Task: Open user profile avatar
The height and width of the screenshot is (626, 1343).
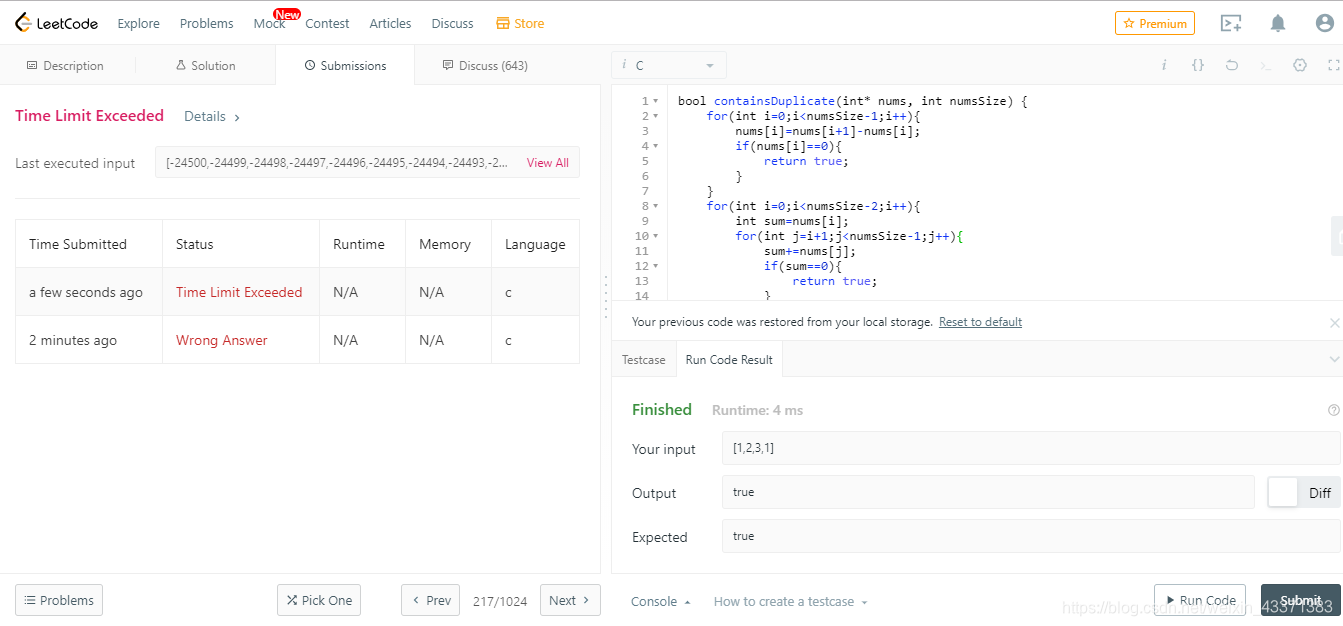Action: (1324, 23)
